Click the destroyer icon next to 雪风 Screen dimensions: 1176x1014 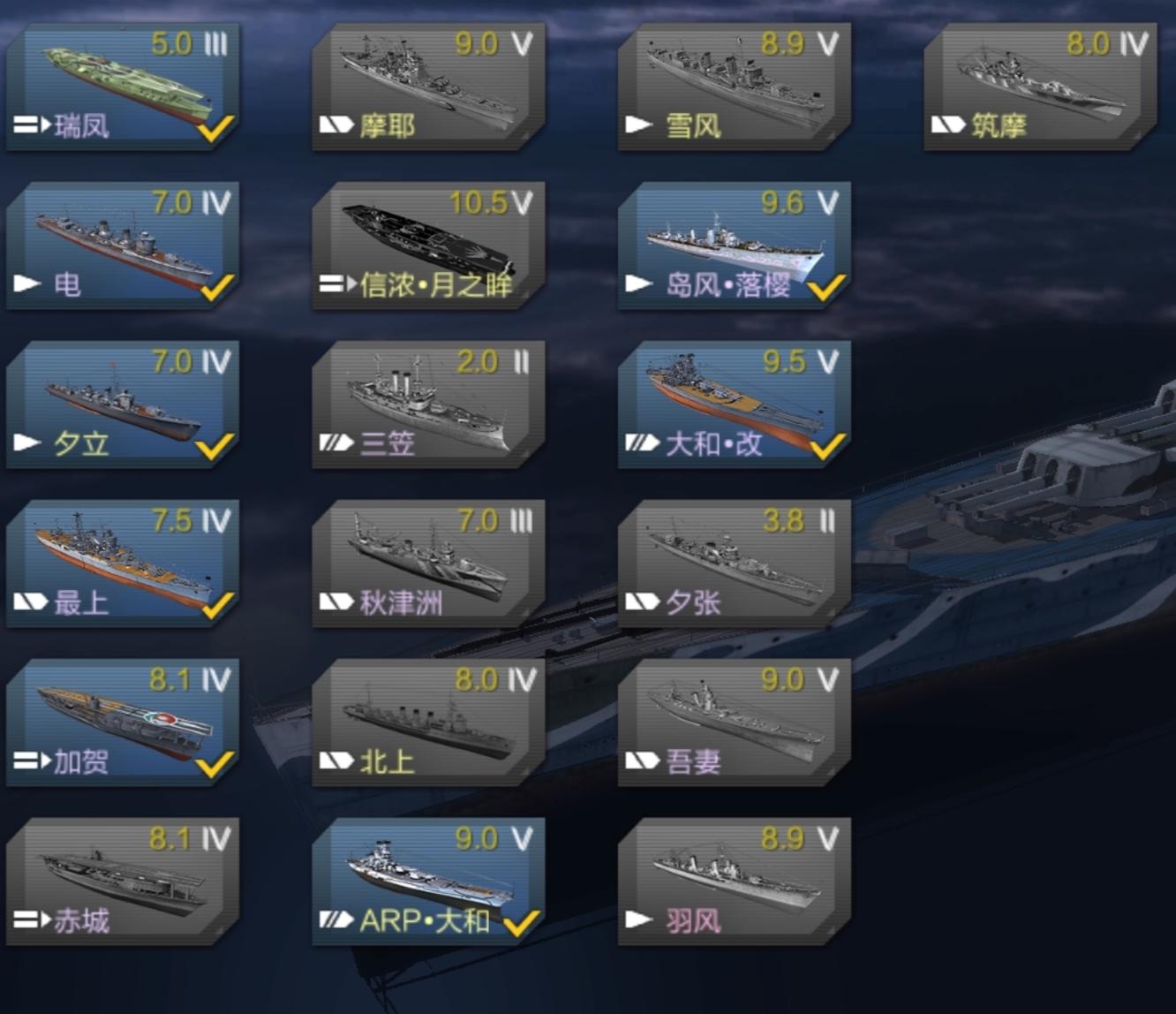tap(639, 125)
